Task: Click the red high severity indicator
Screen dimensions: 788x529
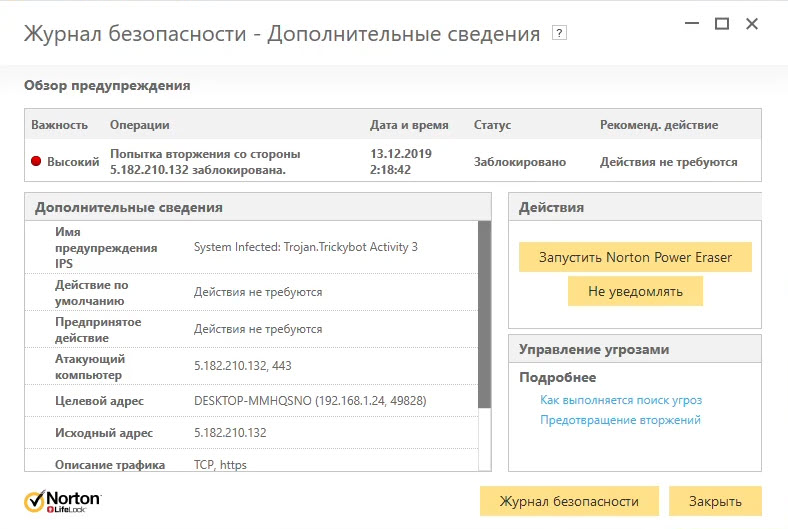Action: (x=37, y=162)
